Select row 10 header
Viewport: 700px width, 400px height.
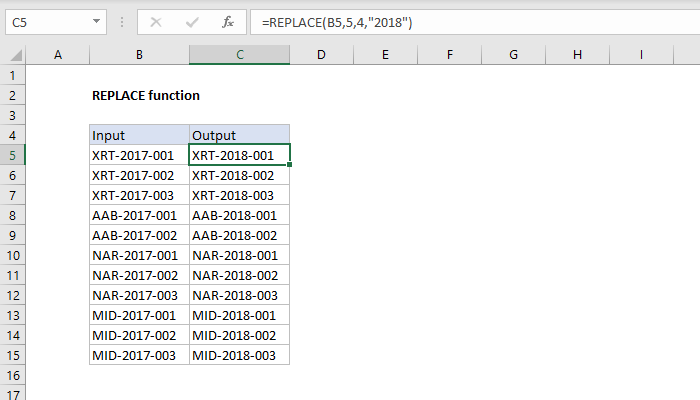[12, 255]
